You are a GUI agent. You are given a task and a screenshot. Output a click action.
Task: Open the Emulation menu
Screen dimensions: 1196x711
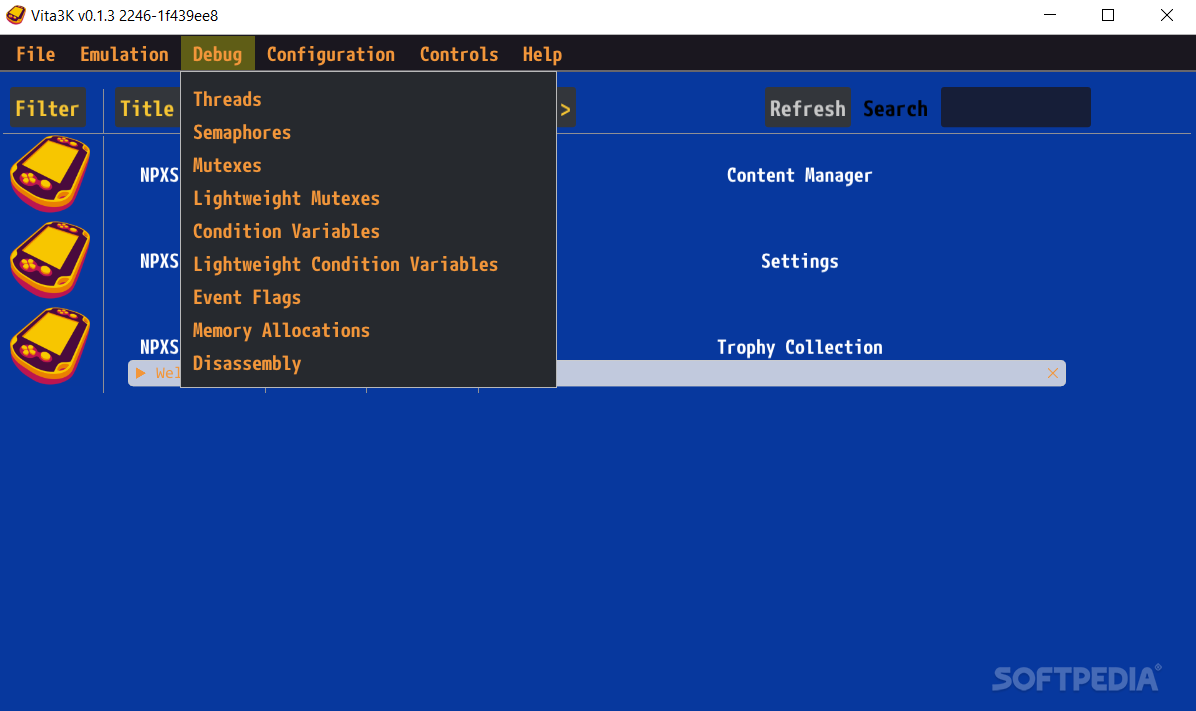click(124, 54)
